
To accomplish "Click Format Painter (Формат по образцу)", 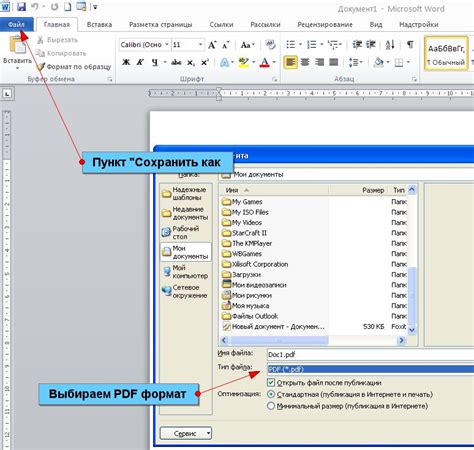I will pos(74,67).
